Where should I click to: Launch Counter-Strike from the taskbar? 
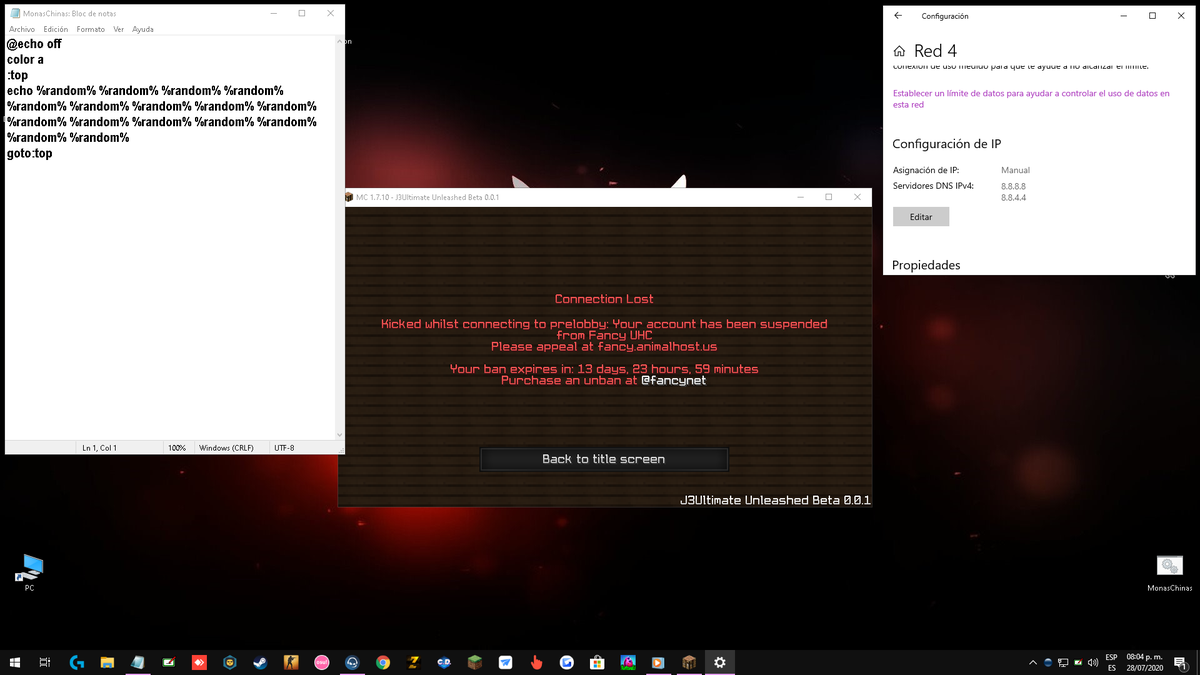[291, 662]
